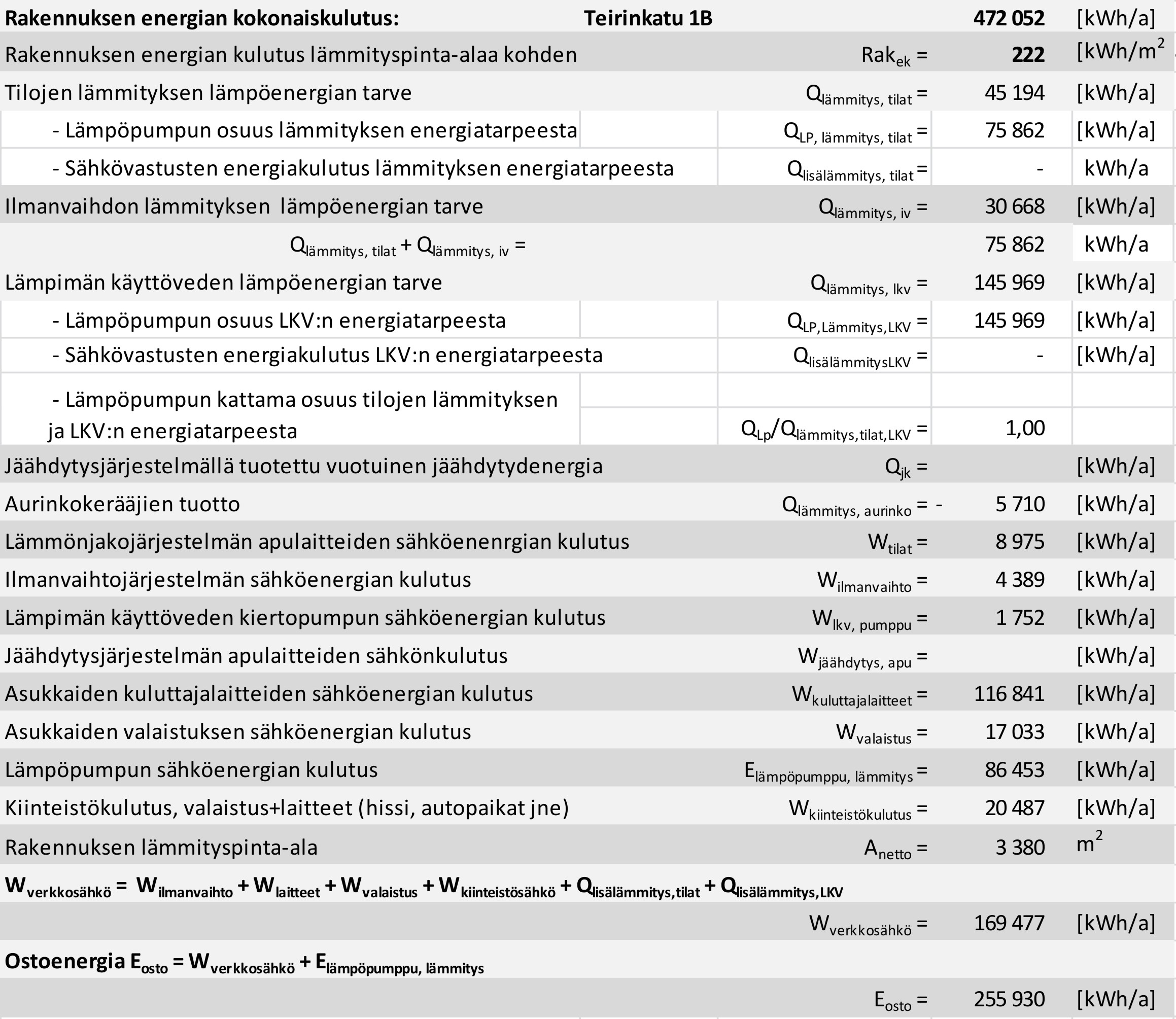Viewport: 1176px width, 1019px height.
Task: Click the heading 'Rakennuksen energian kokonaiskulutus:'
Action: pos(202,18)
